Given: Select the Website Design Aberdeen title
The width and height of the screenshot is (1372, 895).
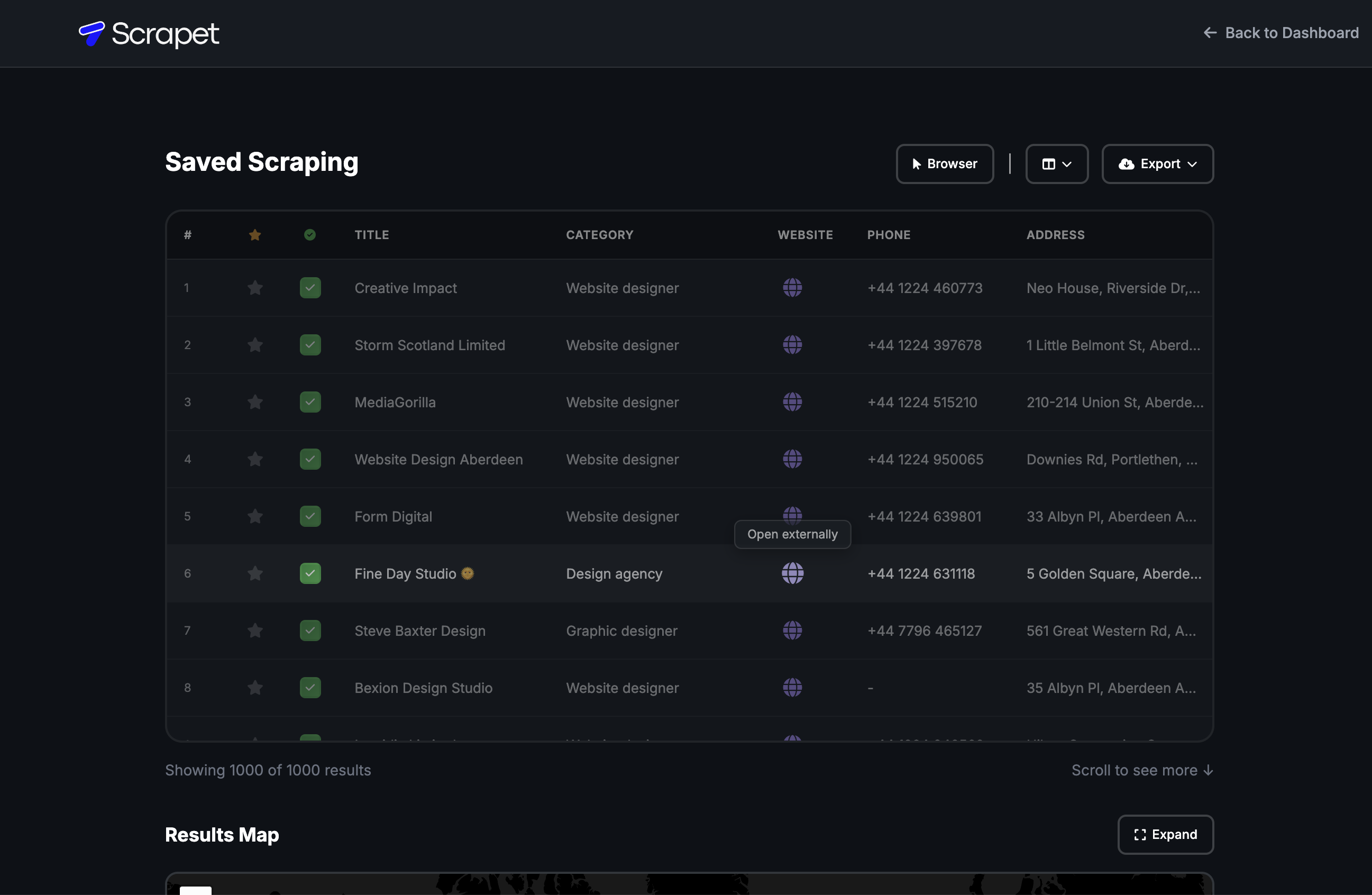Looking at the screenshot, I should tap(438, 459).
